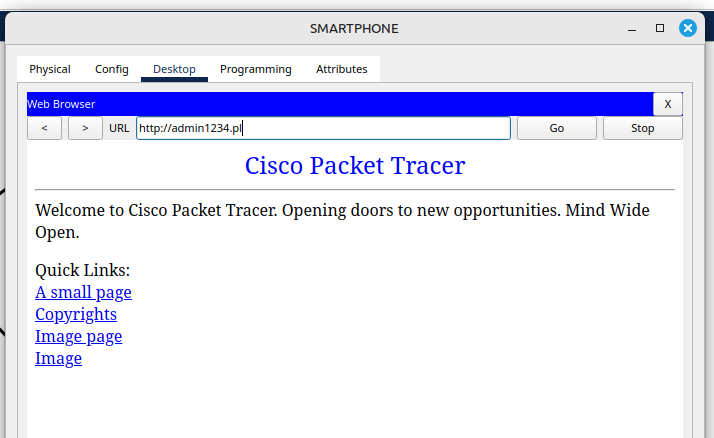Screen dimensions: 714x438
Task: Switch to the Physical tab
Action: (x=50, y=69)
